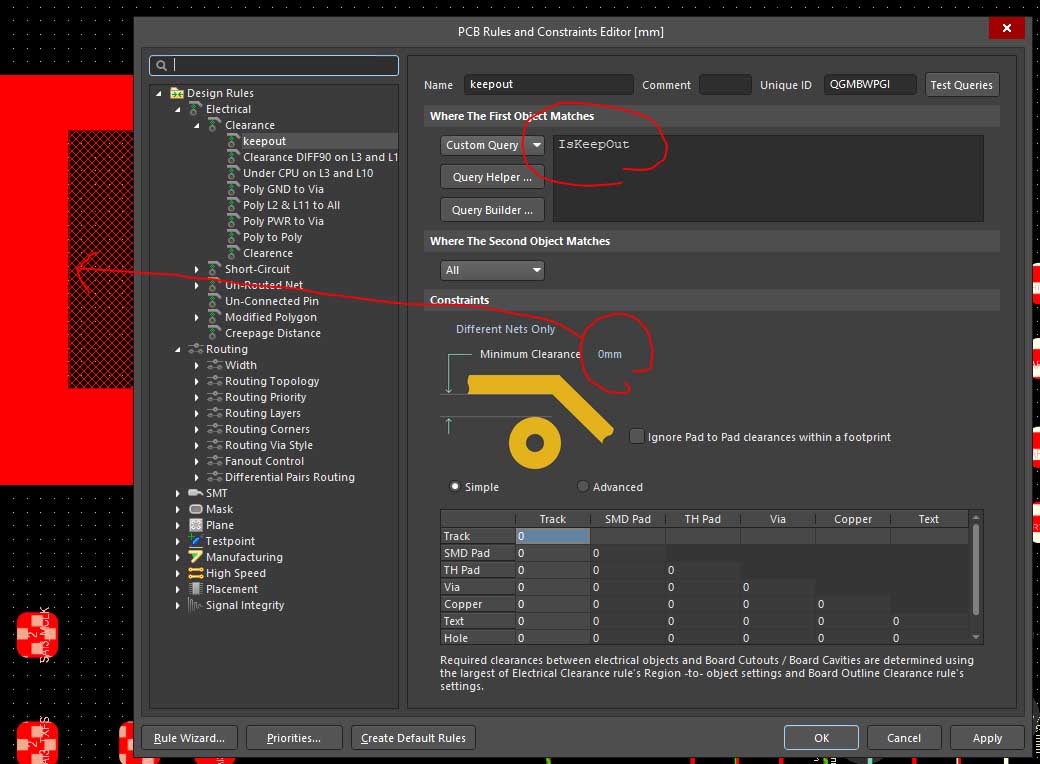Click the Manufacturing category icon
The image size is (1040, 764).
(196, 557)
